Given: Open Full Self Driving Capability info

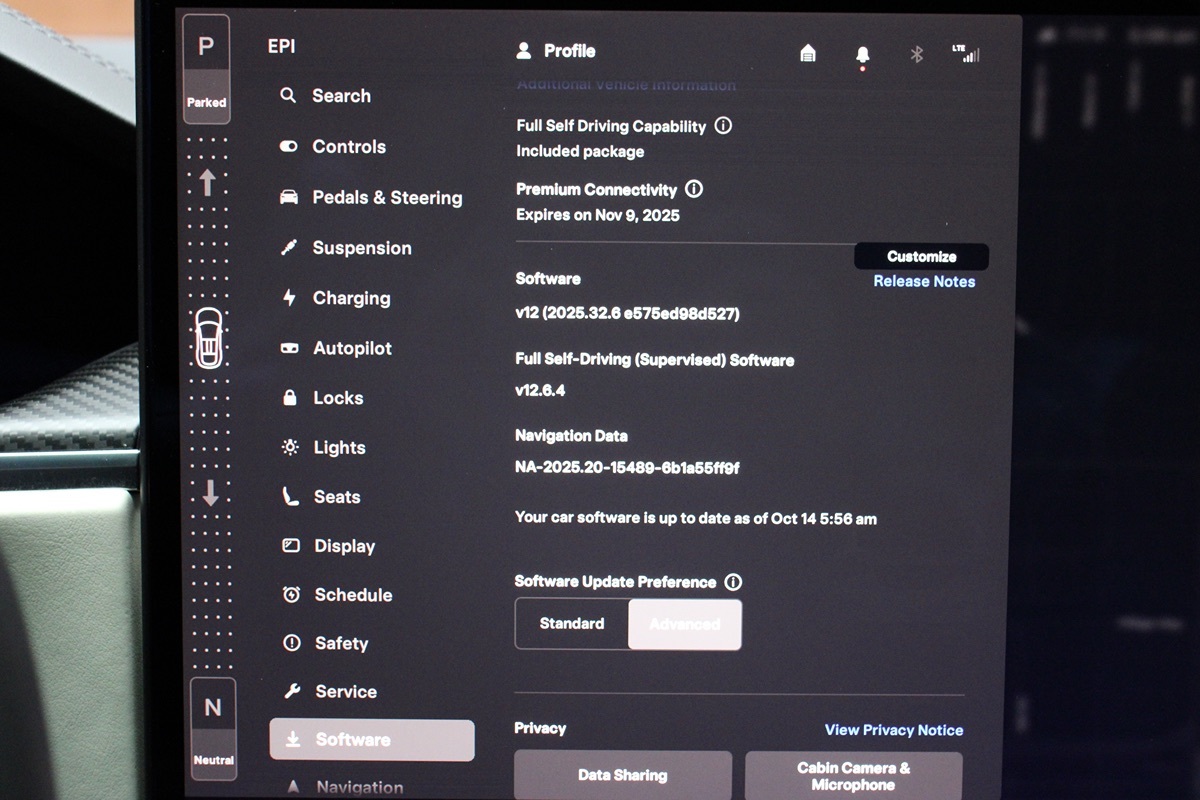Looking at the screenshot, I should point(724,126).
